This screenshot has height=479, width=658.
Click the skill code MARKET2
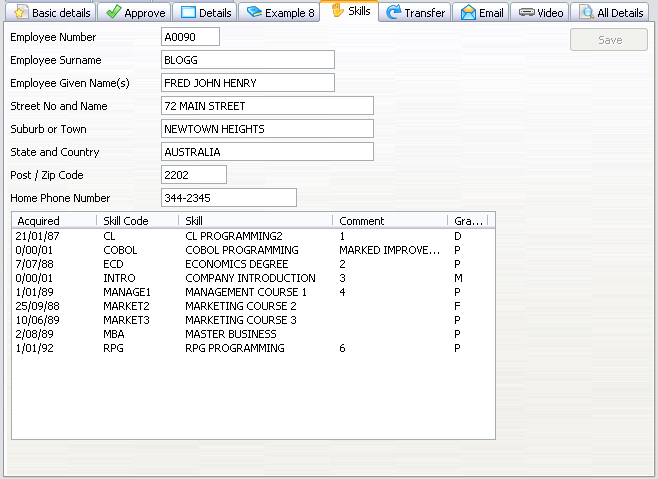click(126, 306)
